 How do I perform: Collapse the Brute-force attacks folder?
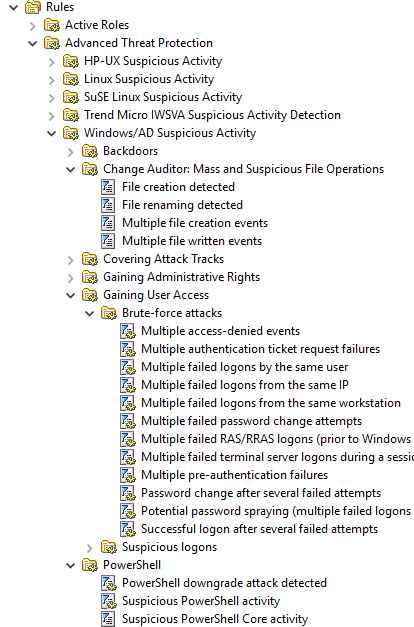(x=90, y=314)
